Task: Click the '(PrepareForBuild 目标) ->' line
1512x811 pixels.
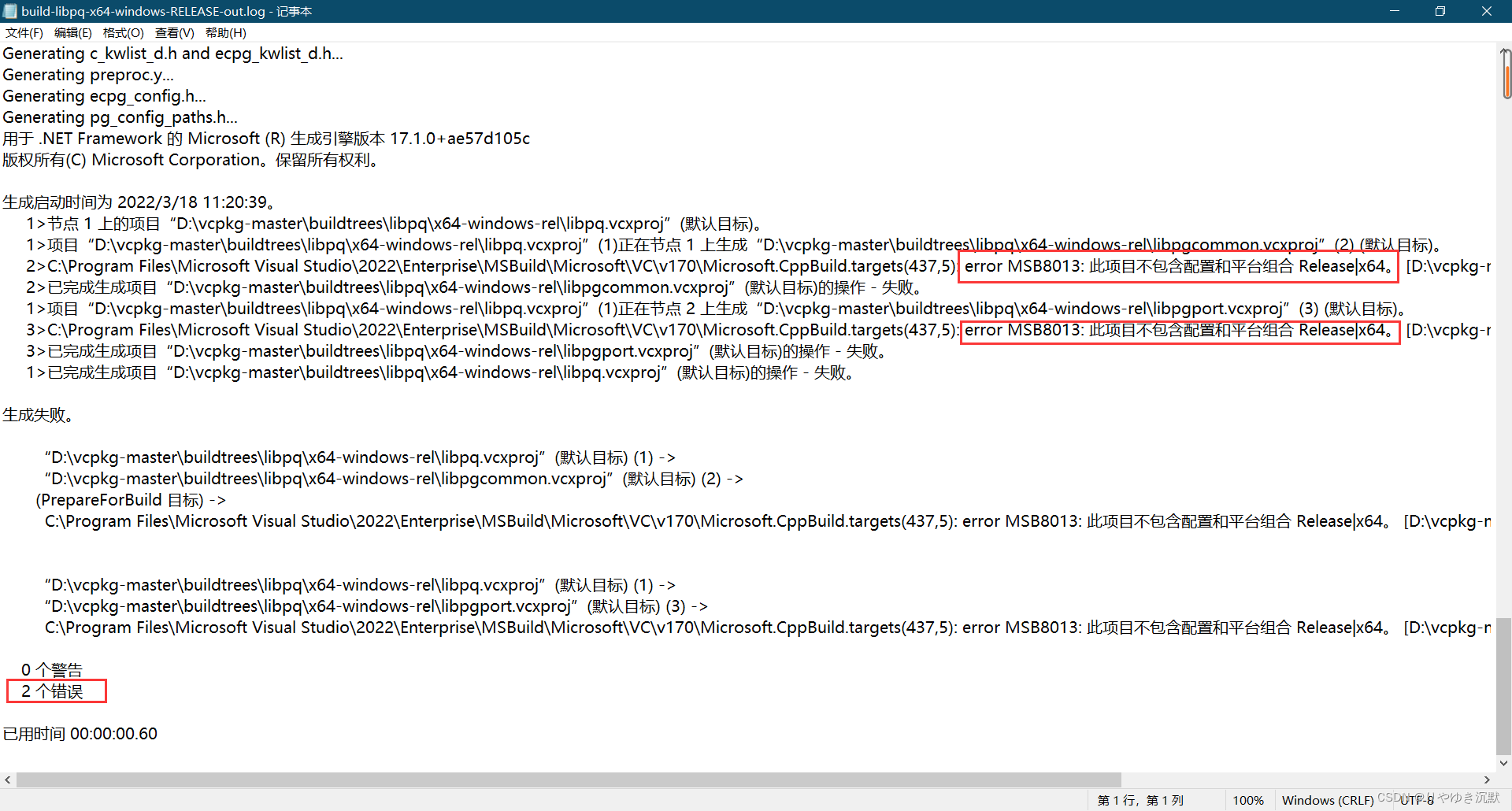Action: [x=131, y=500]
